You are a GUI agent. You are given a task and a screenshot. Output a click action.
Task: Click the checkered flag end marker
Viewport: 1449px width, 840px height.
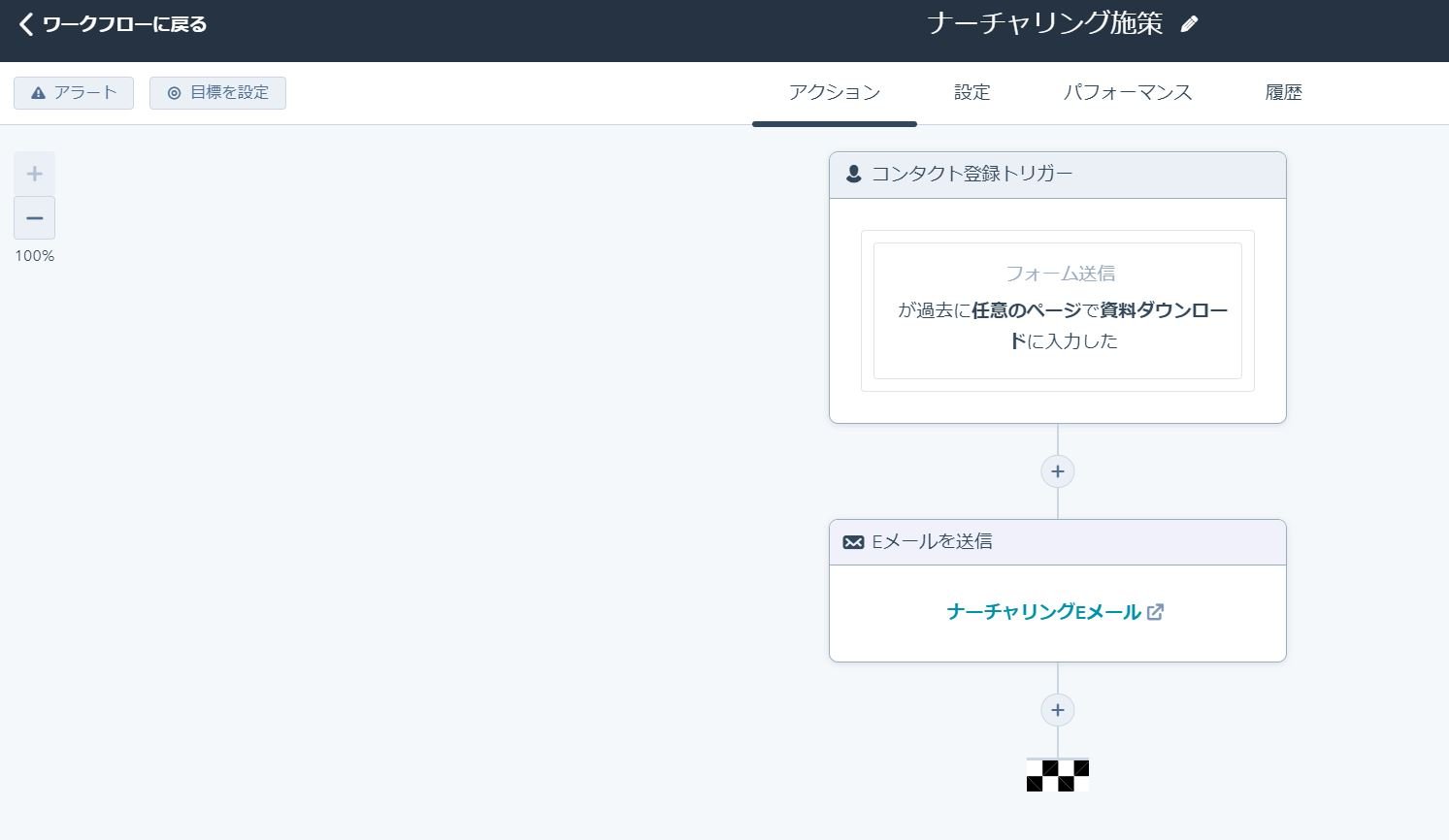[x=1057, y=775]
